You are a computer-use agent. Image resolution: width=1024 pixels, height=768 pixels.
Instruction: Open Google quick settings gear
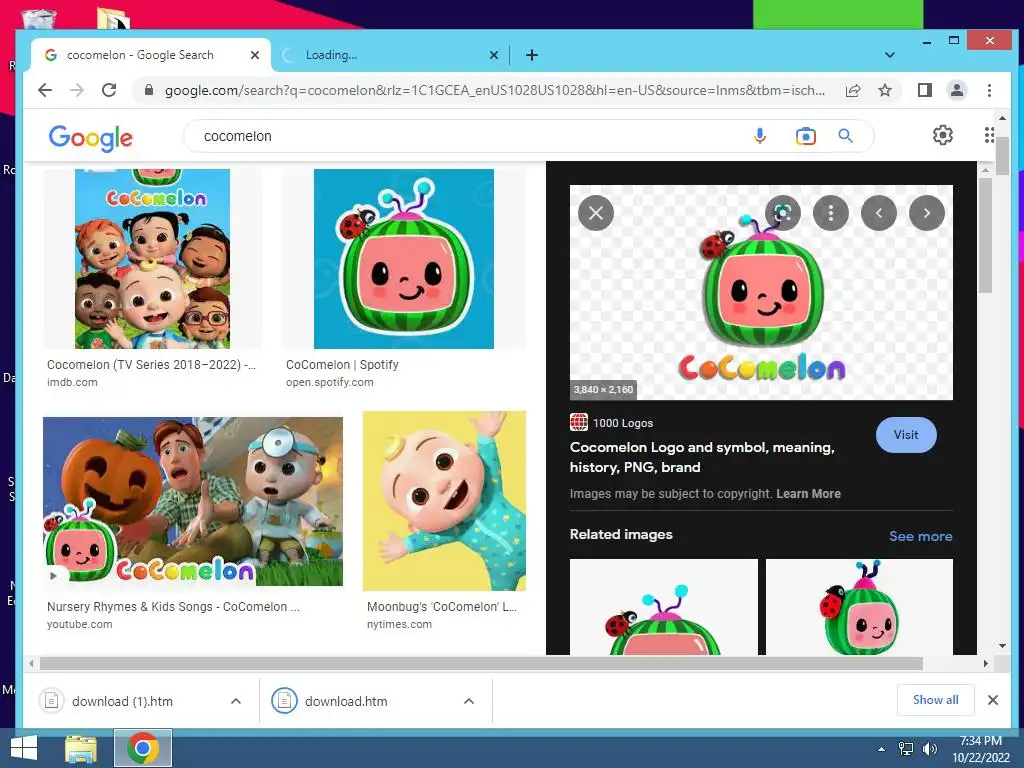point(942,135)
